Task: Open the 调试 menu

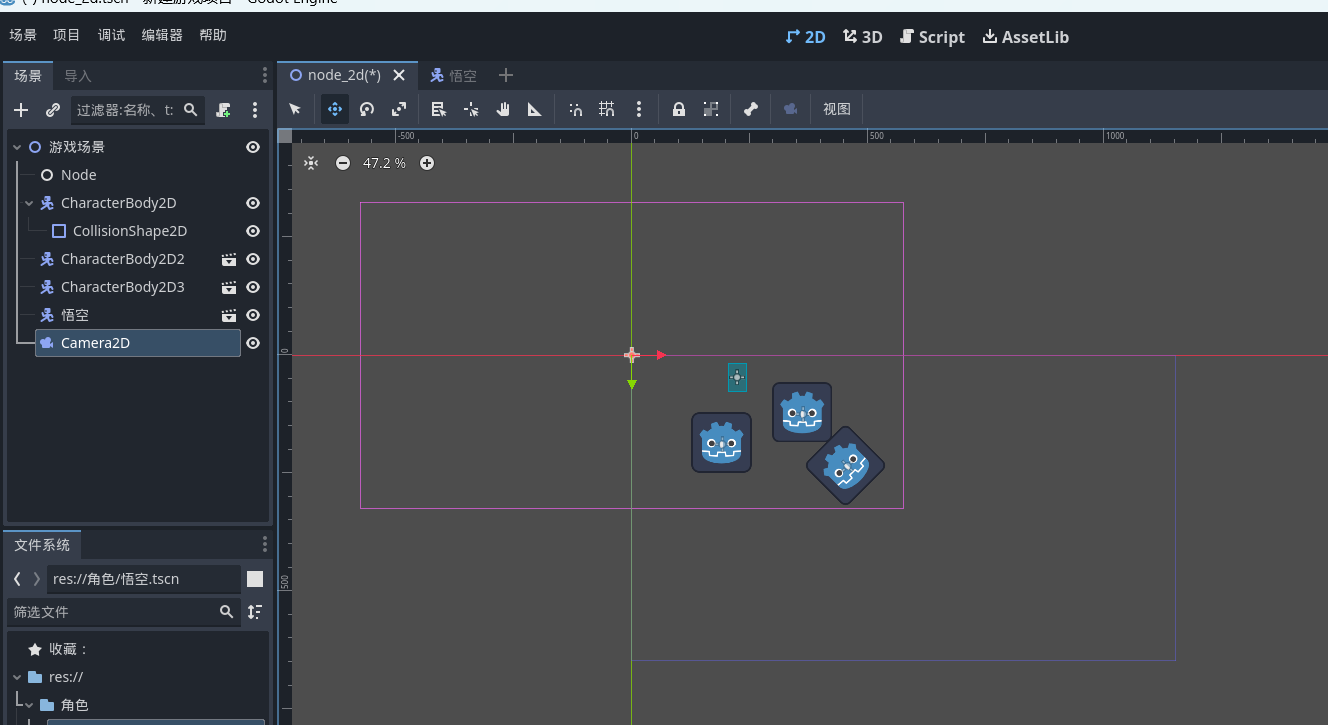Action: pyautogui.click(x=111, y=35)
